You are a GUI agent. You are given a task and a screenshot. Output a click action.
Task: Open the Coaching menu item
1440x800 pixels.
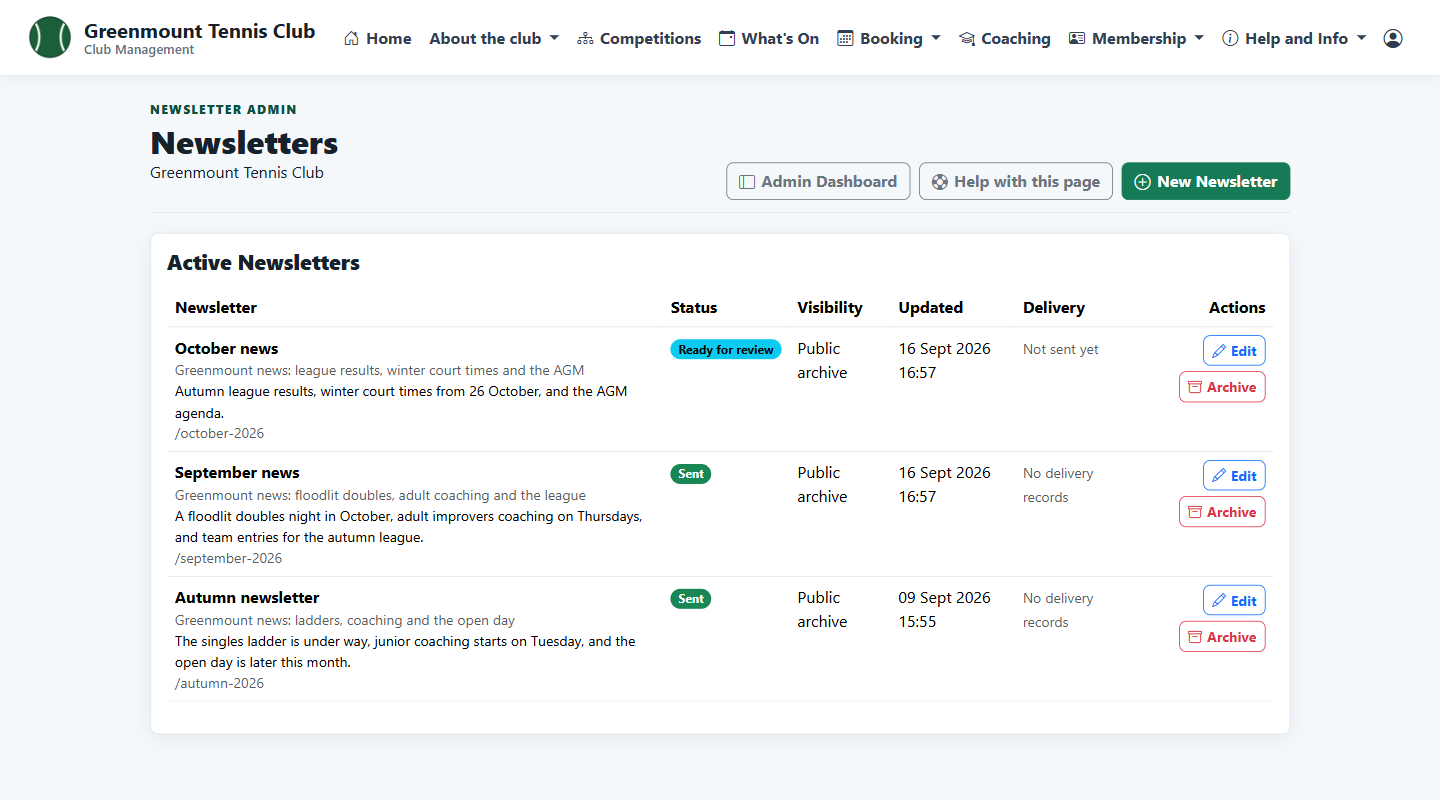(1004, 39)
